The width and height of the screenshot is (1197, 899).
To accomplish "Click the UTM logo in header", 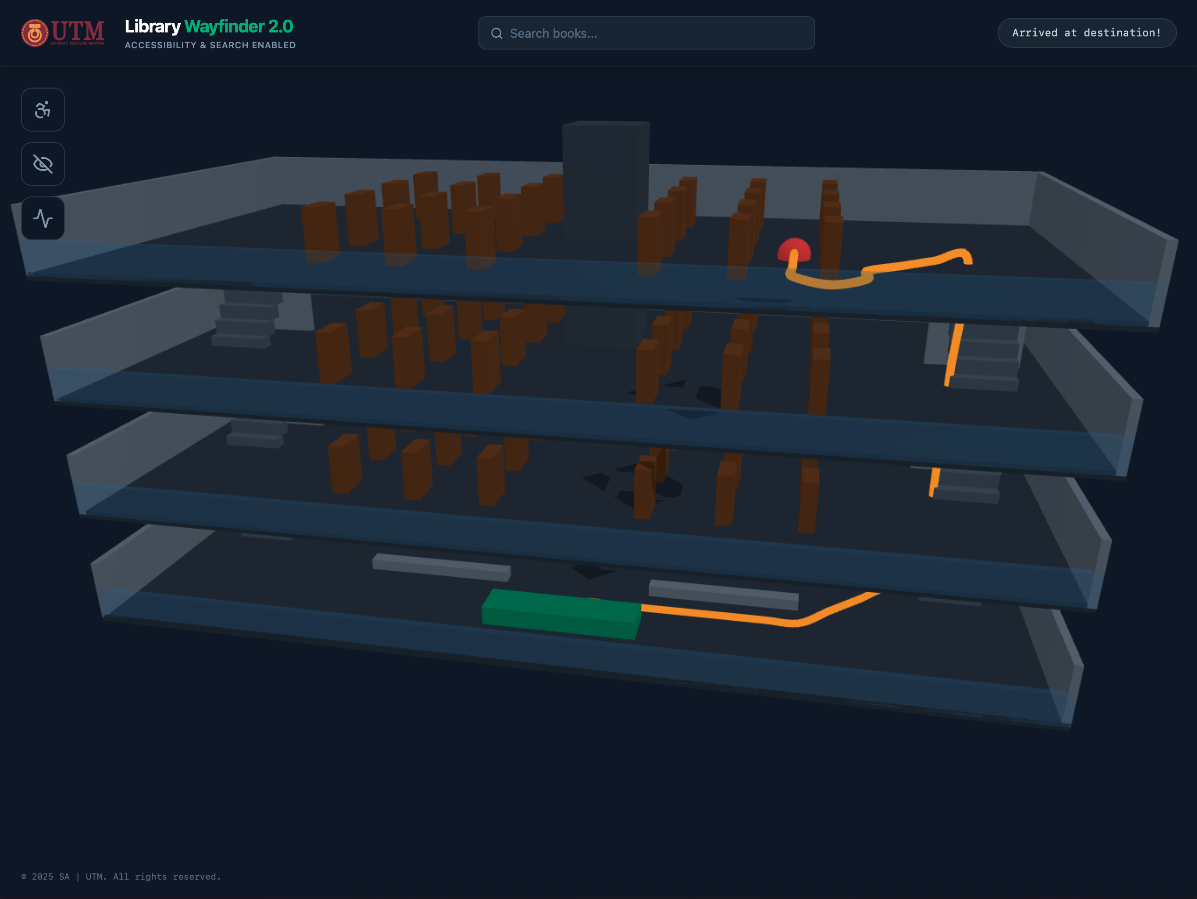I will [63, 33].
